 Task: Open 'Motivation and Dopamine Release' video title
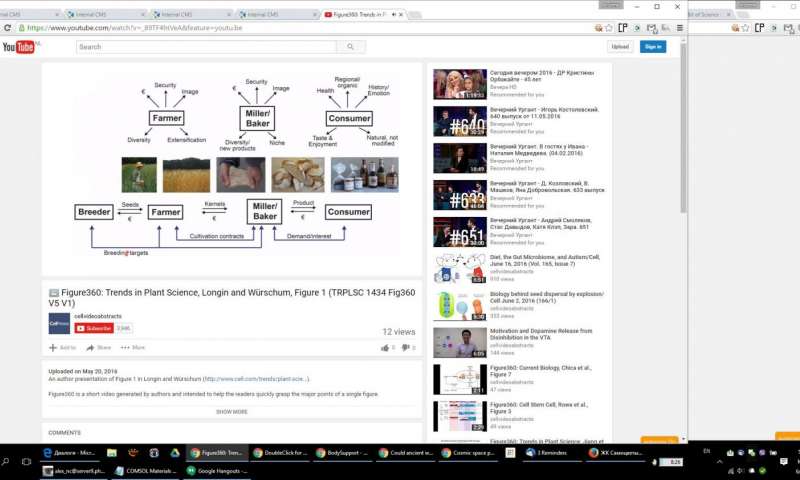[x=541, y=334]
